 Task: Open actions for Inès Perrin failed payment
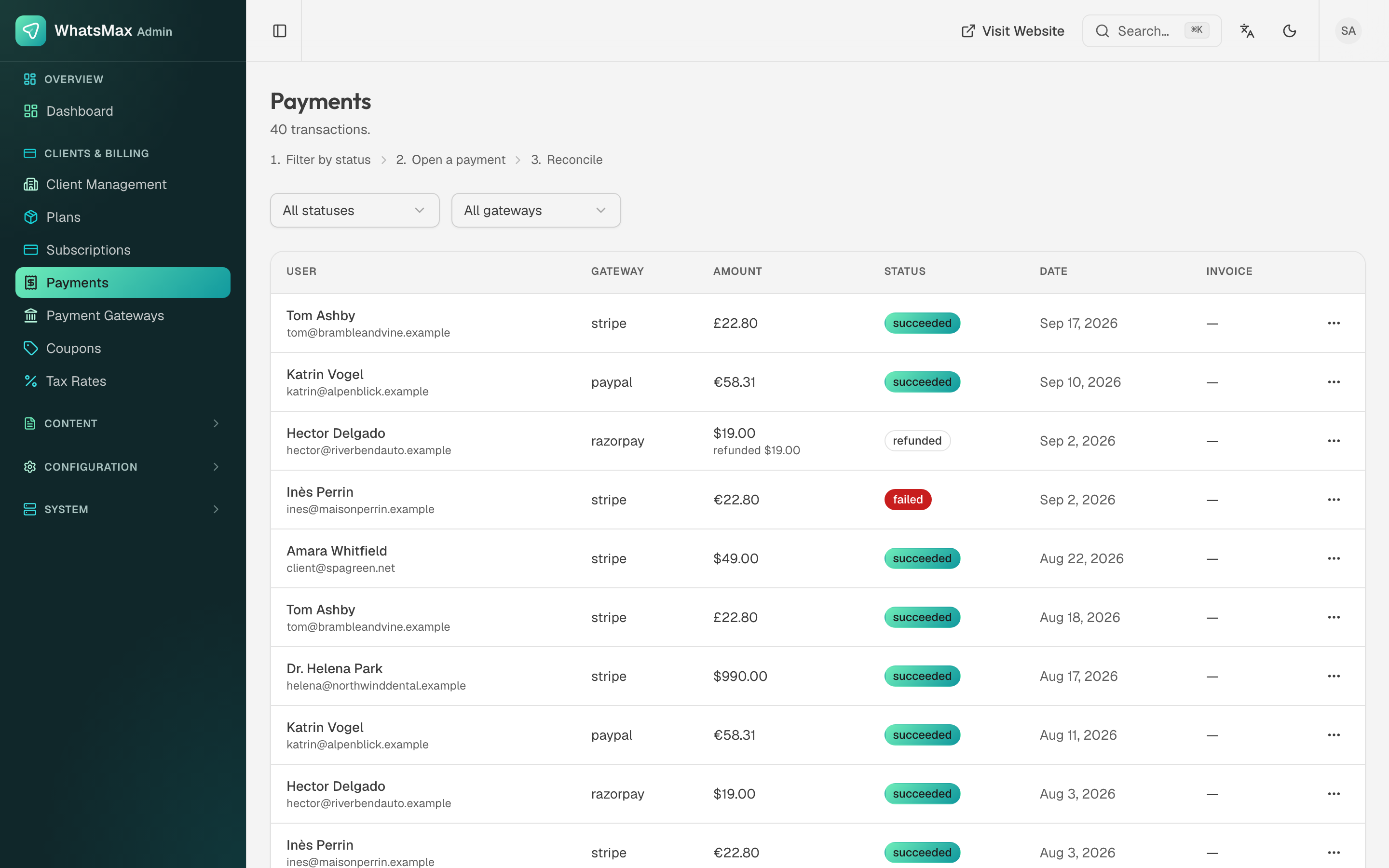pyautogui.click(x=1334, y=500)
